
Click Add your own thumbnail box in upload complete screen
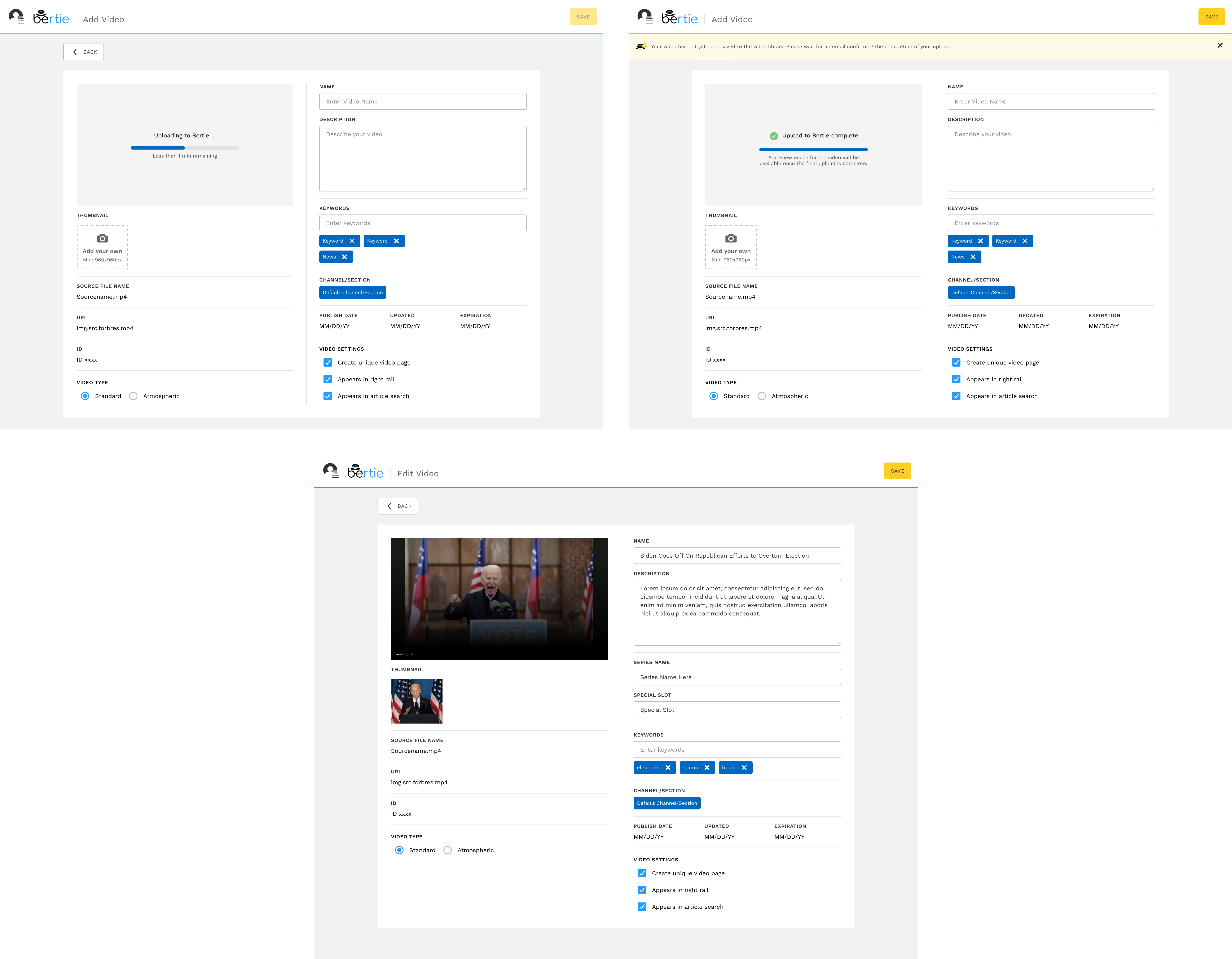(x=731, y=247)
